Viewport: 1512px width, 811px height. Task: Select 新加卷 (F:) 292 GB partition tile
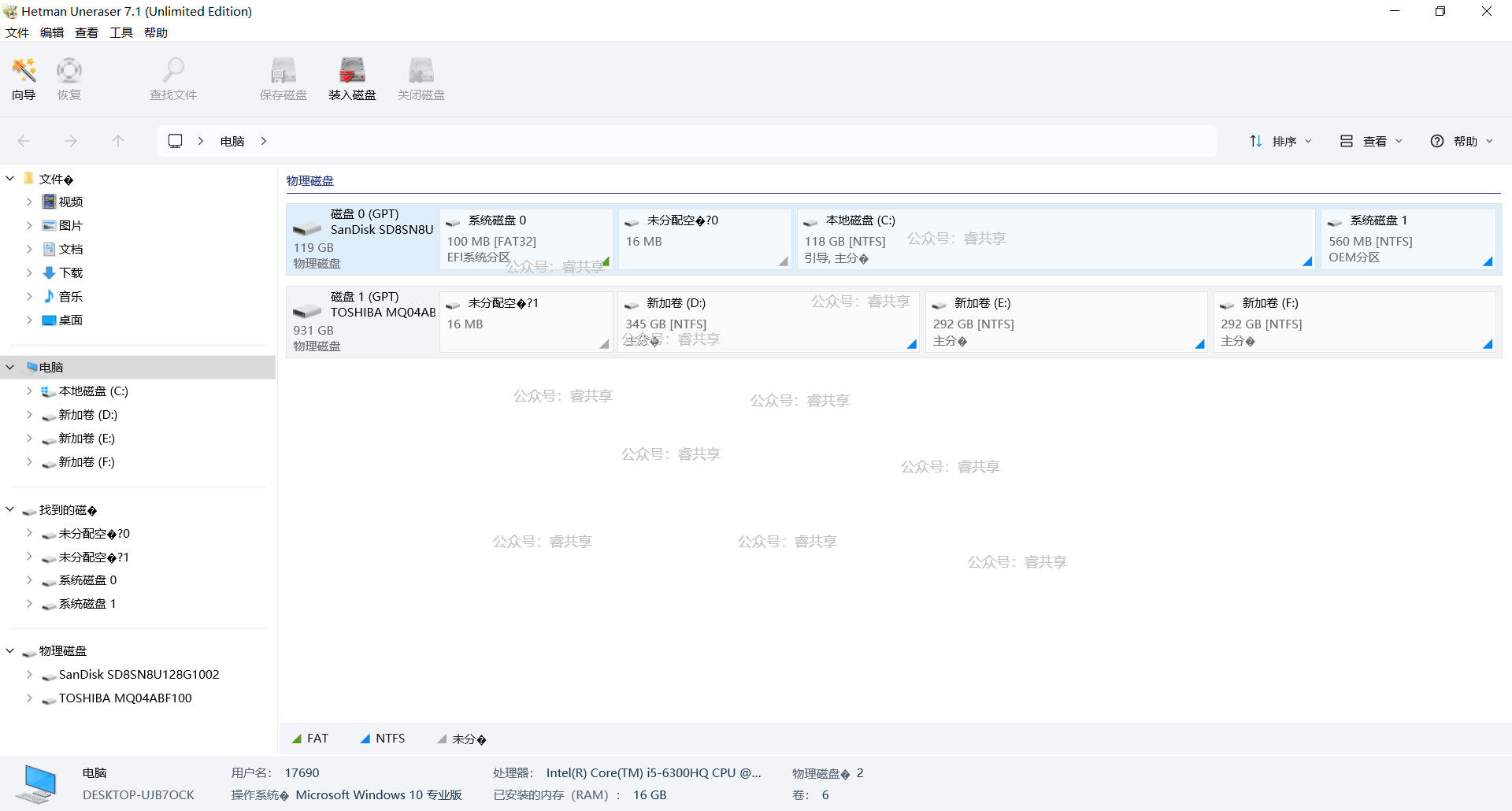1354,322
